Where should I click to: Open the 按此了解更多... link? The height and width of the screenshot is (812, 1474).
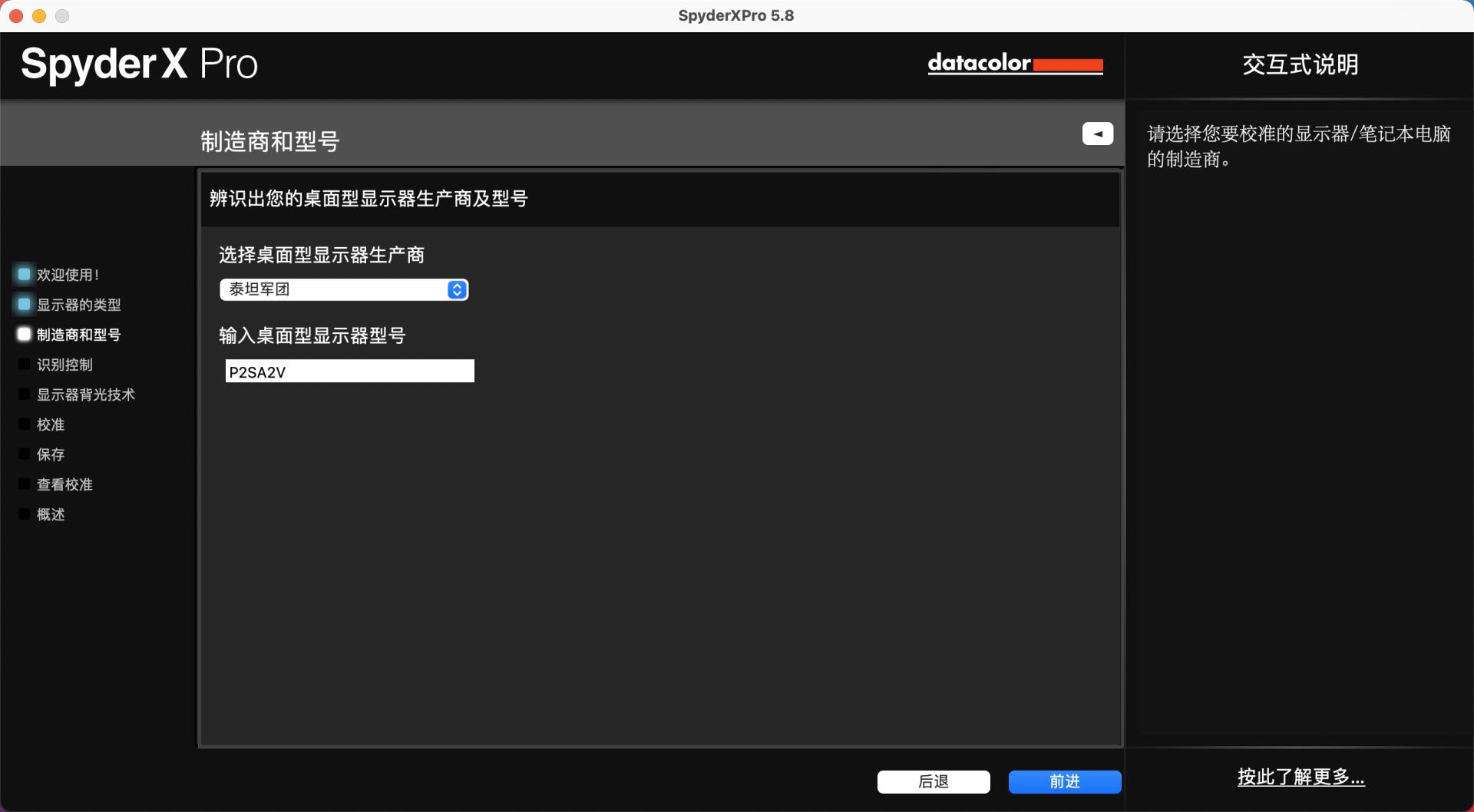(1300, 777)
